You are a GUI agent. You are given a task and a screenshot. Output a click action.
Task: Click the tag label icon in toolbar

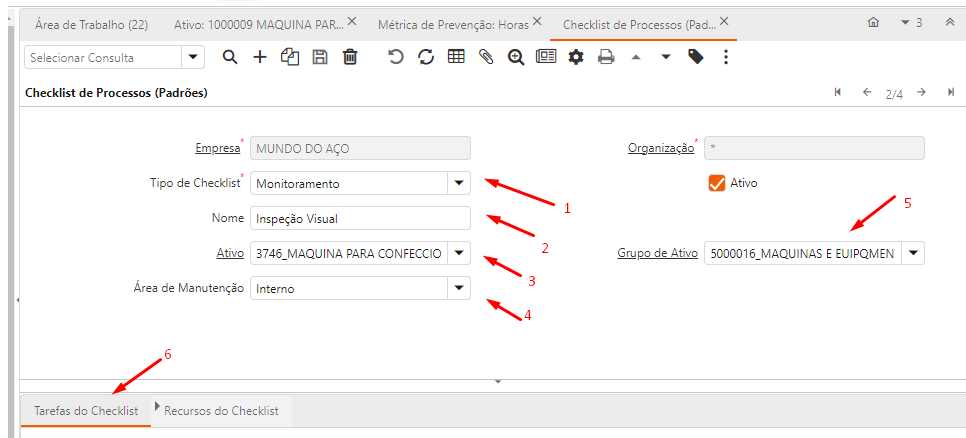coord(696,57)
